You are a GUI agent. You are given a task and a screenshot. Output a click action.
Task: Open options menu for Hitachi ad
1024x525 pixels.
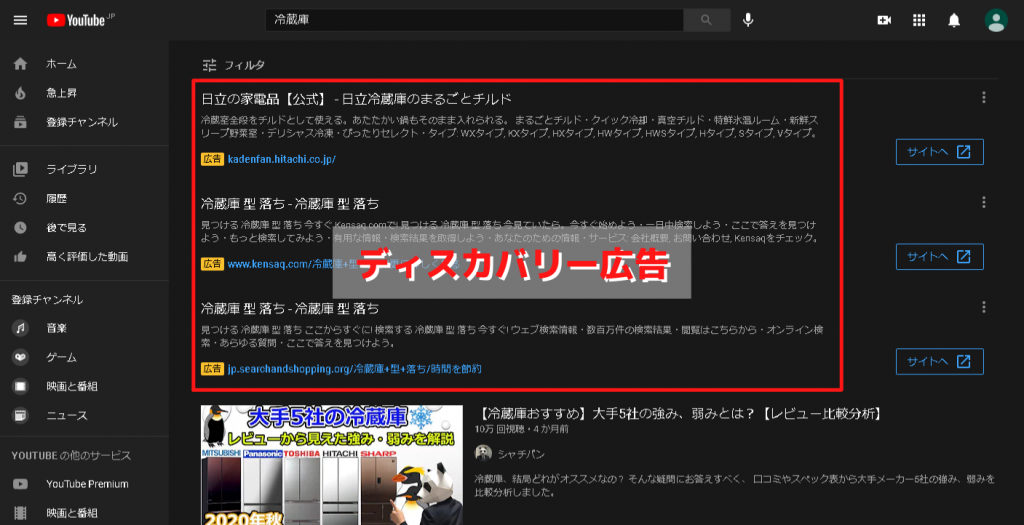[x=984, y=97]
